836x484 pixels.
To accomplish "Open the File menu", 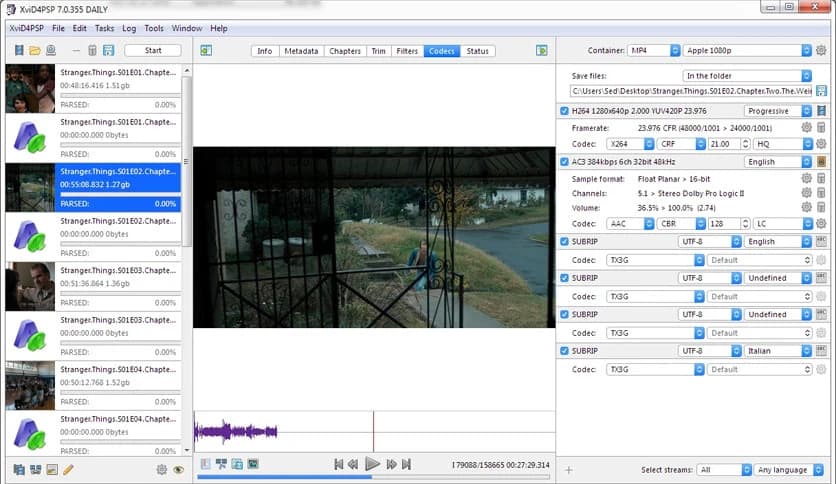I will (x=58, y=28).
